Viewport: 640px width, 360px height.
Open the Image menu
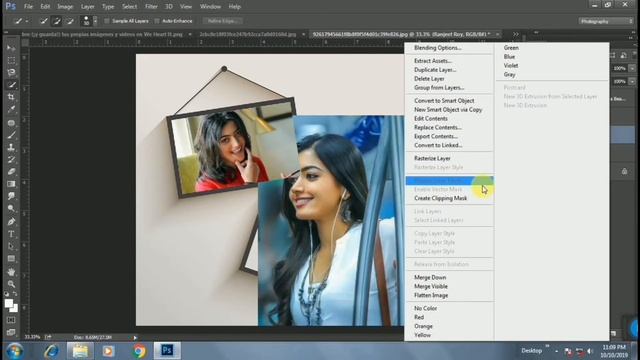[x=65, y=7]
